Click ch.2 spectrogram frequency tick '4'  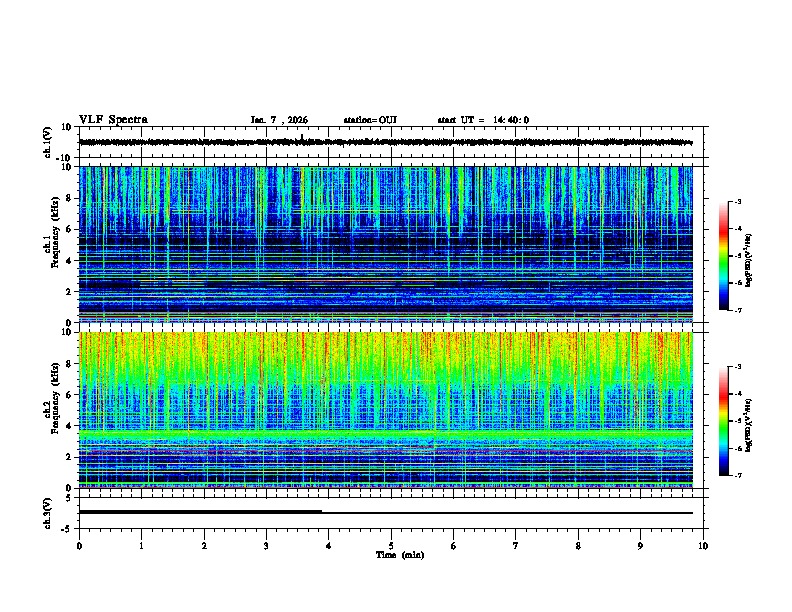(69, 426)
